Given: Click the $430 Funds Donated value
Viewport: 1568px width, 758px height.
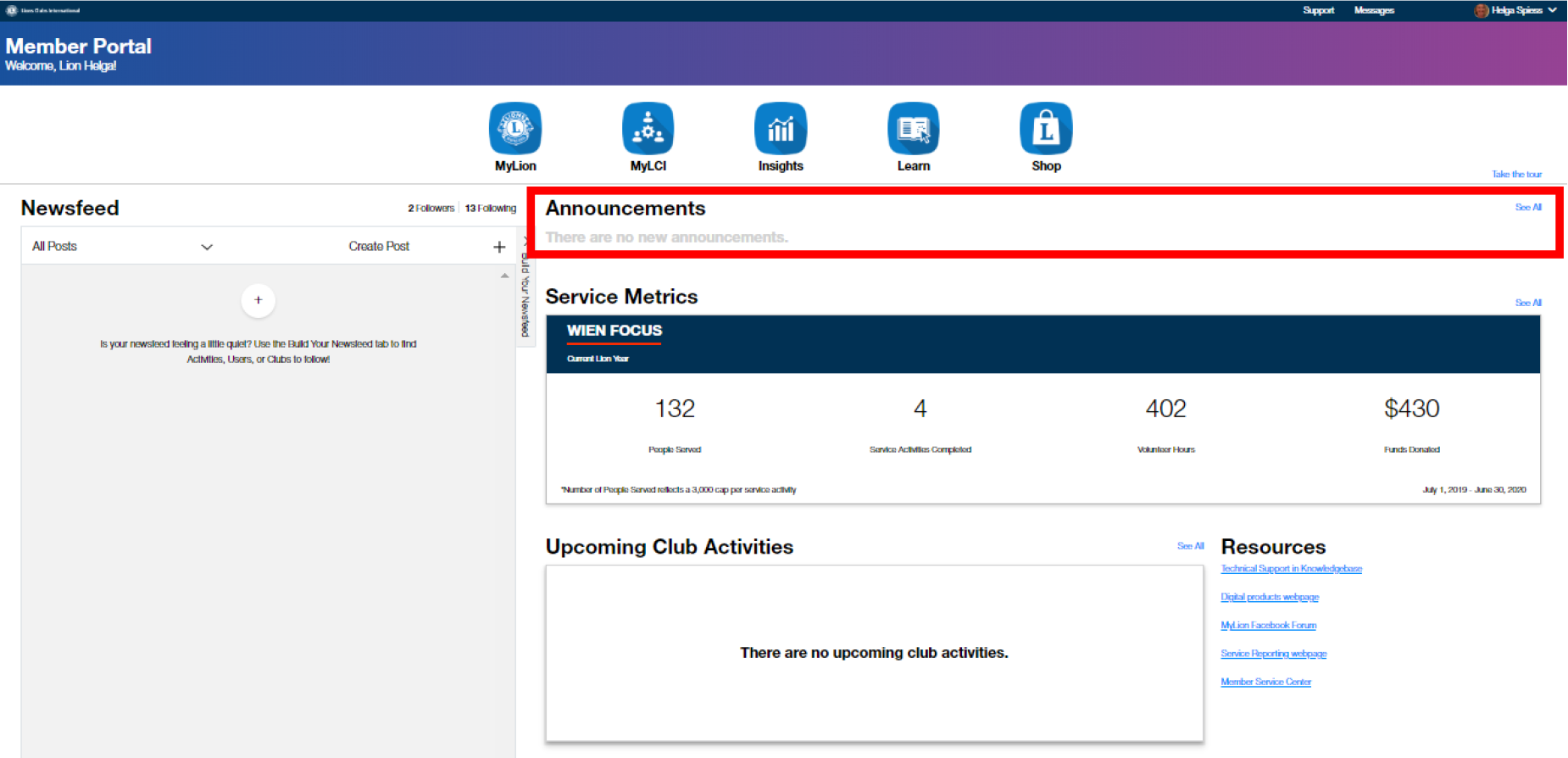Looking at the screenshot, I should [1411, 409].
